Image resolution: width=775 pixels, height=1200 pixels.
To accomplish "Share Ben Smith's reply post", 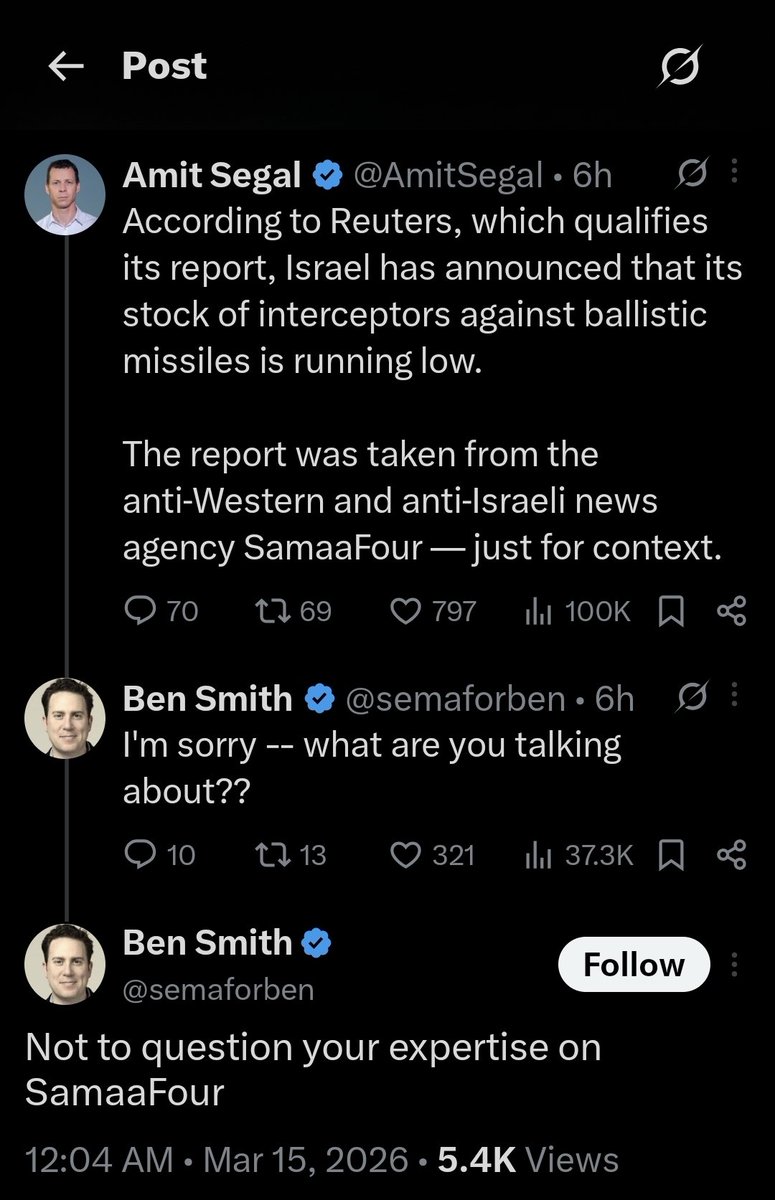I will click(x=732, y=854).
